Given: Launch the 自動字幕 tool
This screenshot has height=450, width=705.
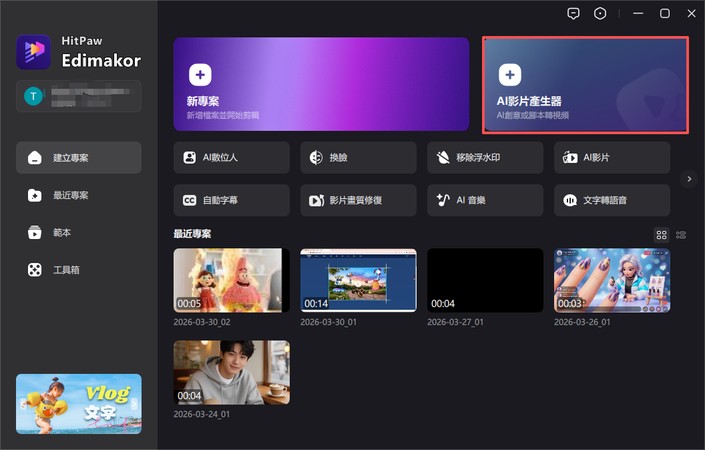Looking at the screenshot, I should (232, 200).
